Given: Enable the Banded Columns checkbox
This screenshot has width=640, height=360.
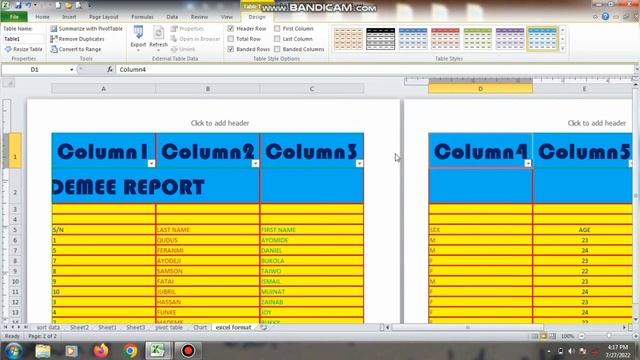Looking at the screenshot, I should point(277,49).
